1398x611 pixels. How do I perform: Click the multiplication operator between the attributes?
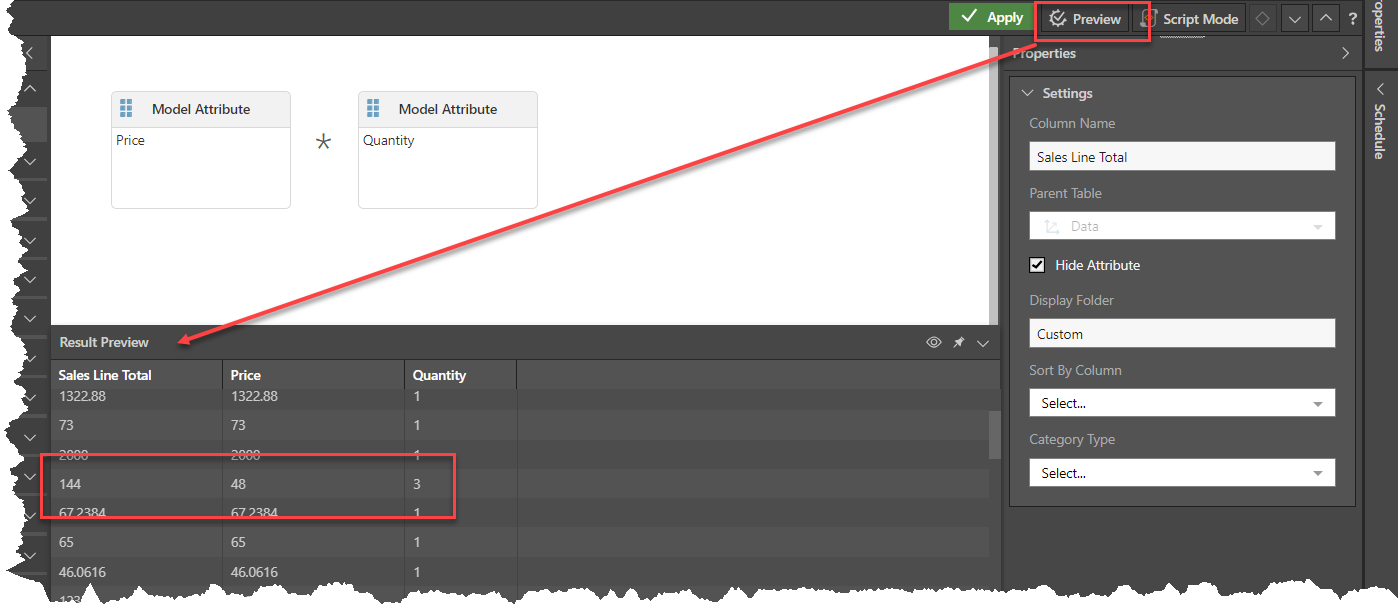point(323,143)
